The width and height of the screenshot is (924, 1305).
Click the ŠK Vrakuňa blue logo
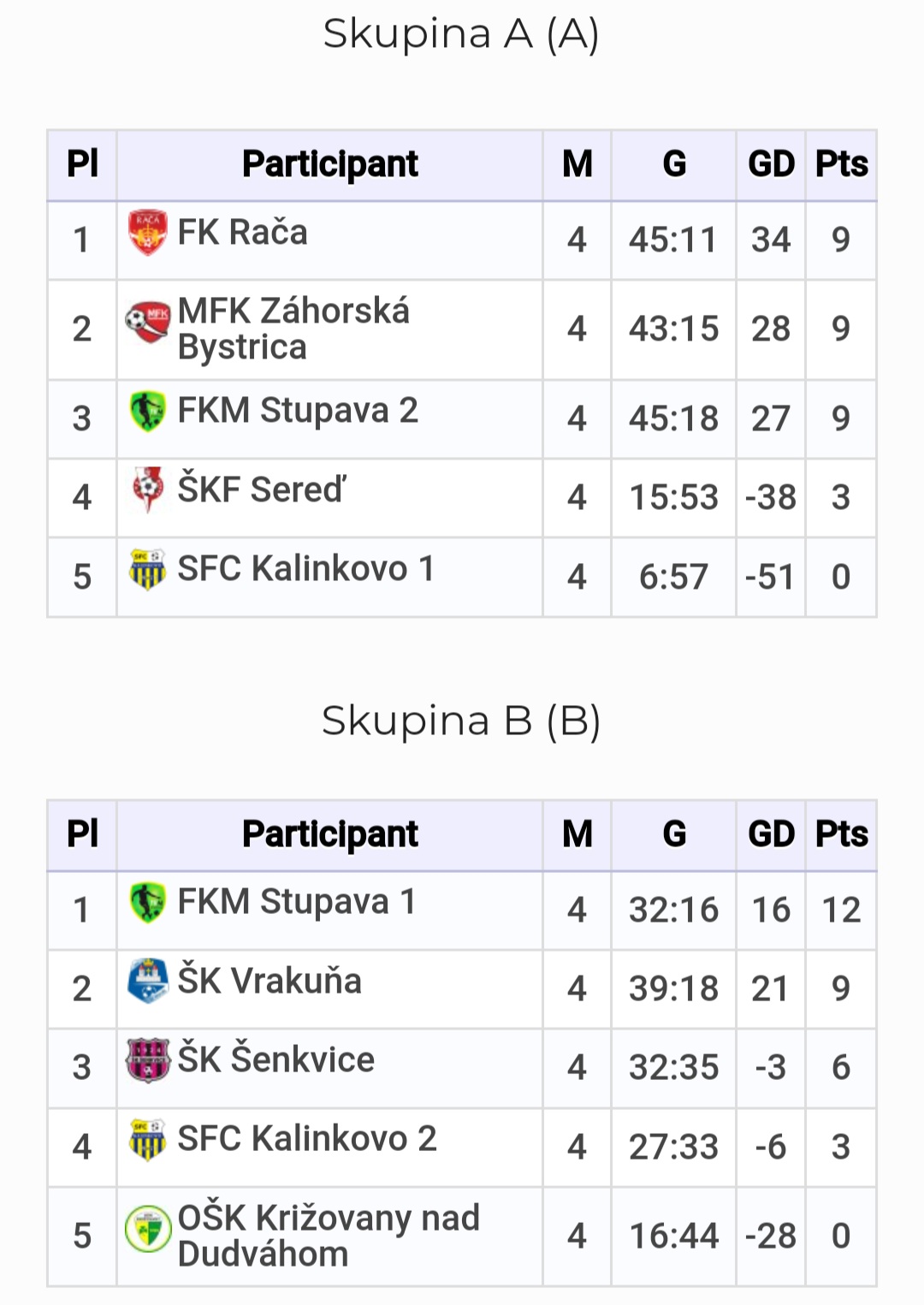point(147,981)
